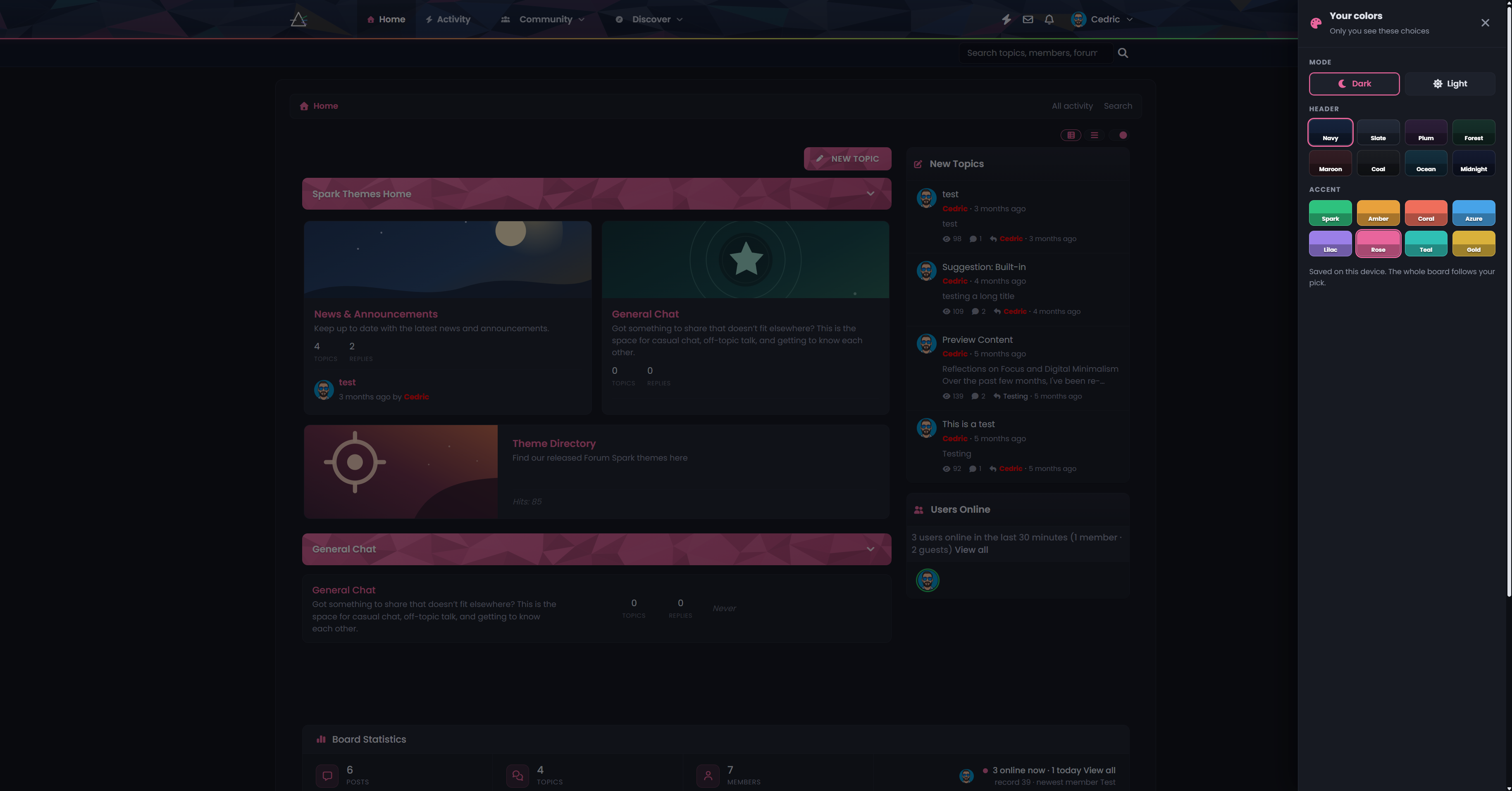Screen dimensions: 1512x791
Task: Pick the Azure accent color
Action: click(1473, 213)
